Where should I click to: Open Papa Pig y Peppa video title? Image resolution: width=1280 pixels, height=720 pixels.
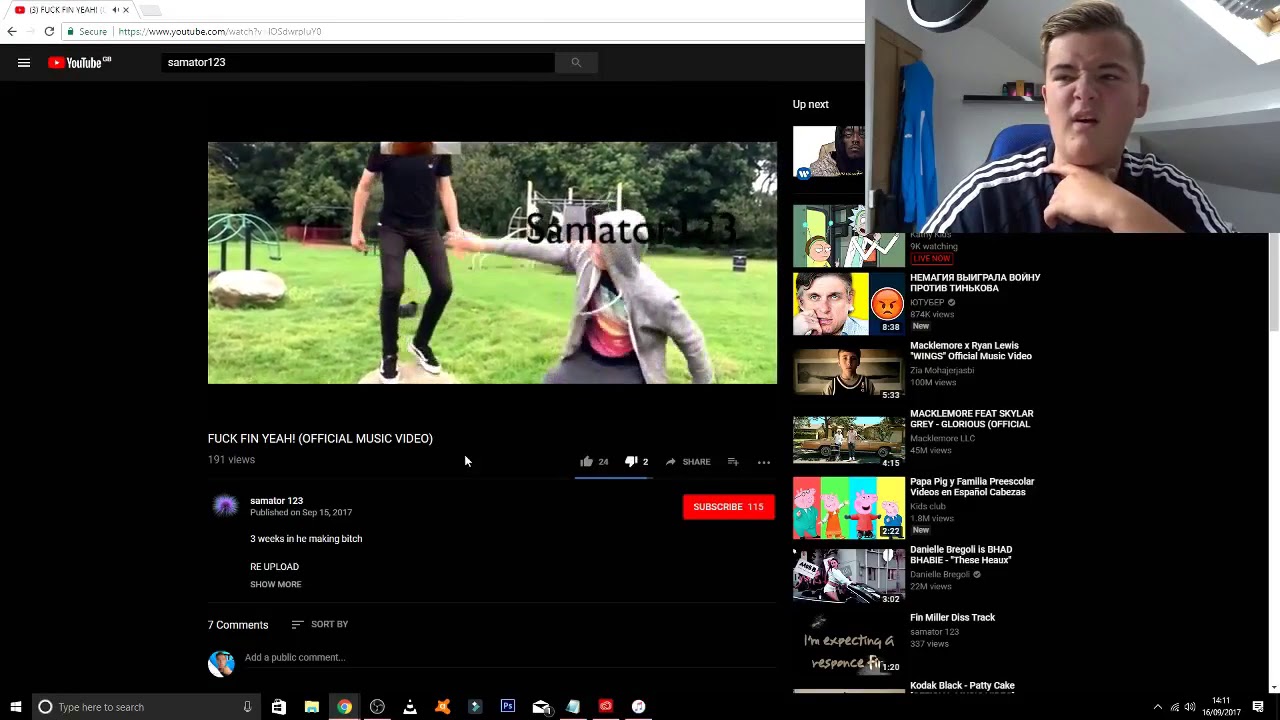point(972,487)
